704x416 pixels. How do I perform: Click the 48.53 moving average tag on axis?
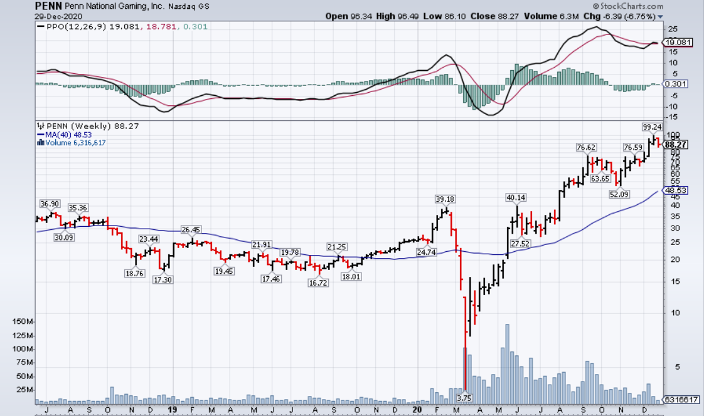point(676,191)
